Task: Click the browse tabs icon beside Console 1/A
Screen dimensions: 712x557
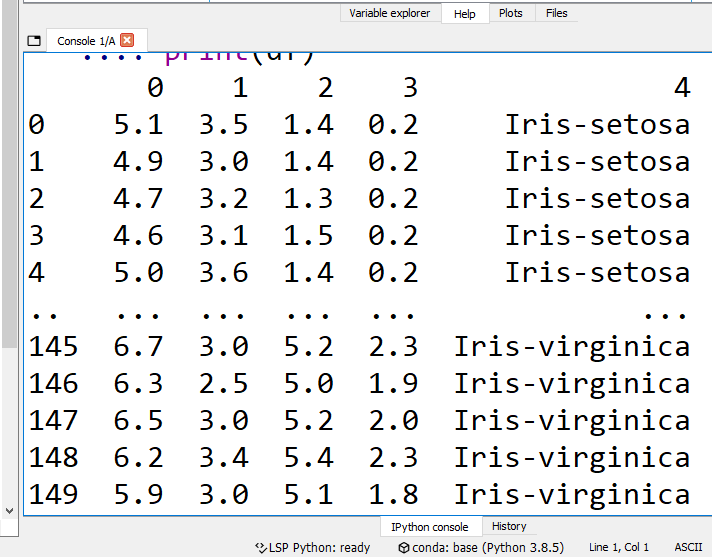Action: (33, 41)
